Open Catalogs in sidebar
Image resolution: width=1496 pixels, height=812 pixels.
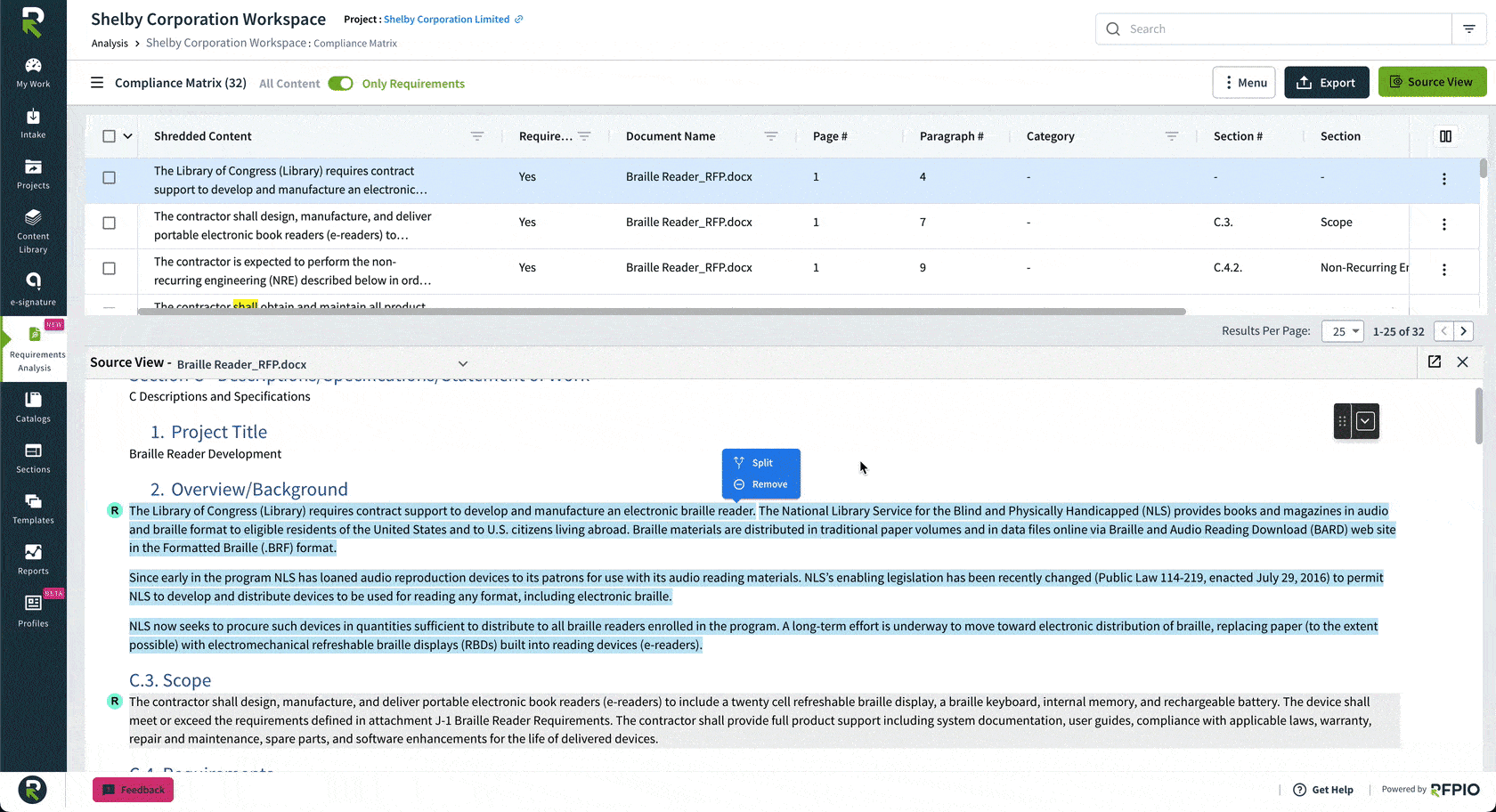[x=33, y=407]
